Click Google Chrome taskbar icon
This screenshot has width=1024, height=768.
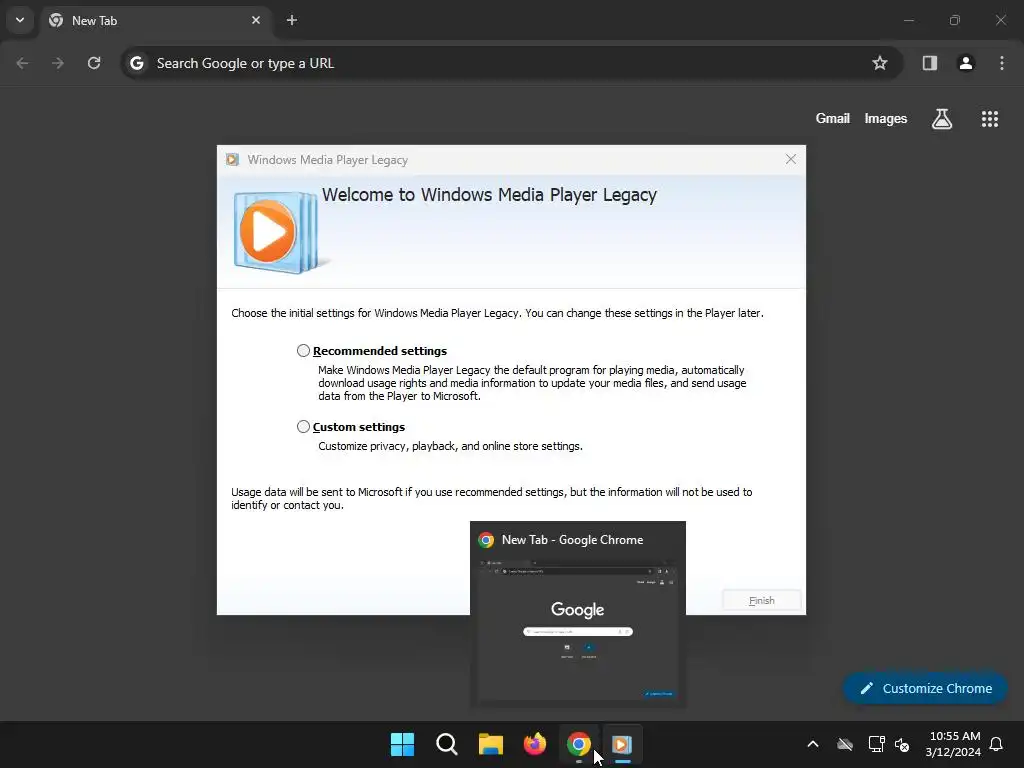pos(579,744)
